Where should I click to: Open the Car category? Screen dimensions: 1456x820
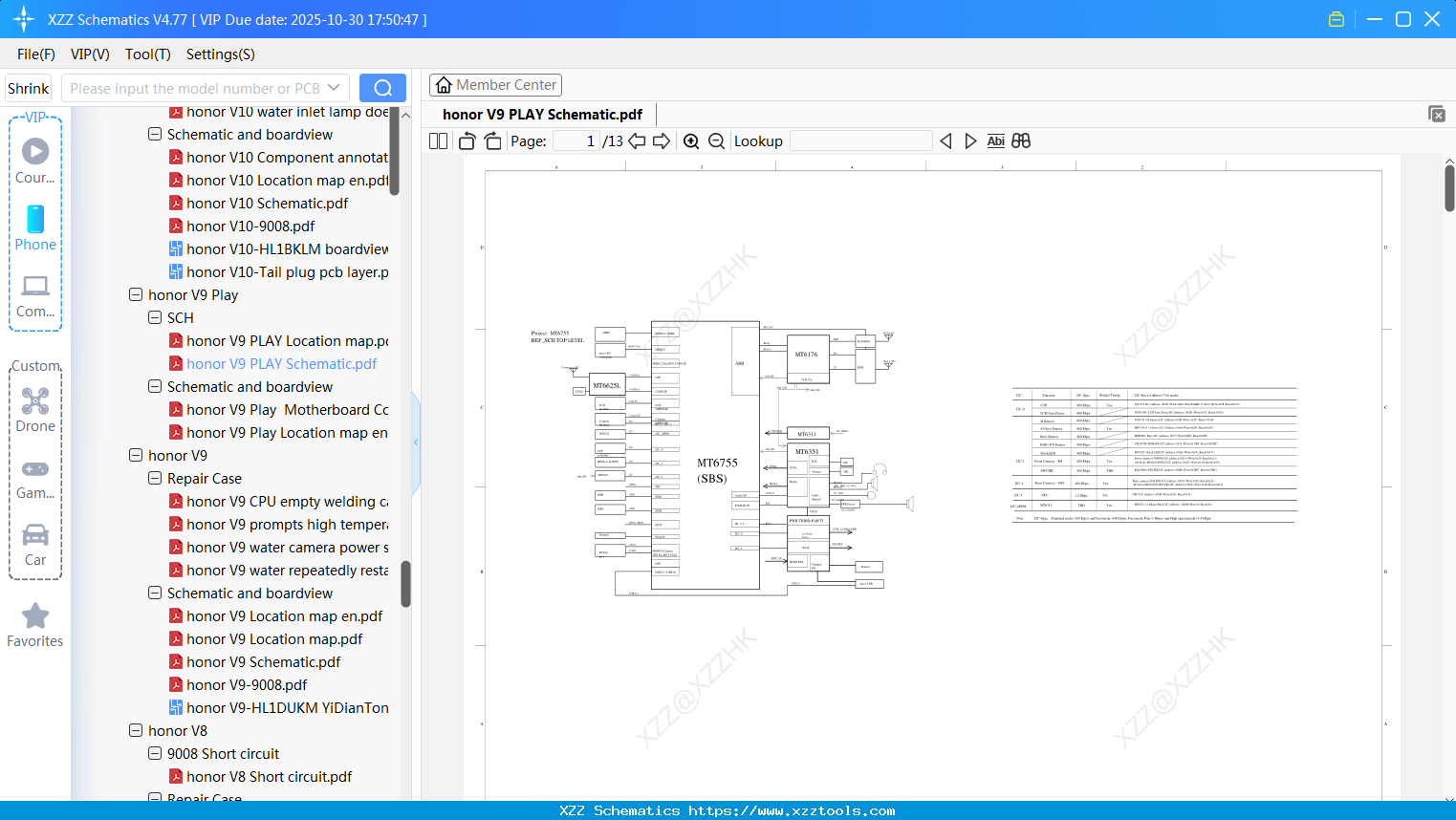[x=35, y=544]
